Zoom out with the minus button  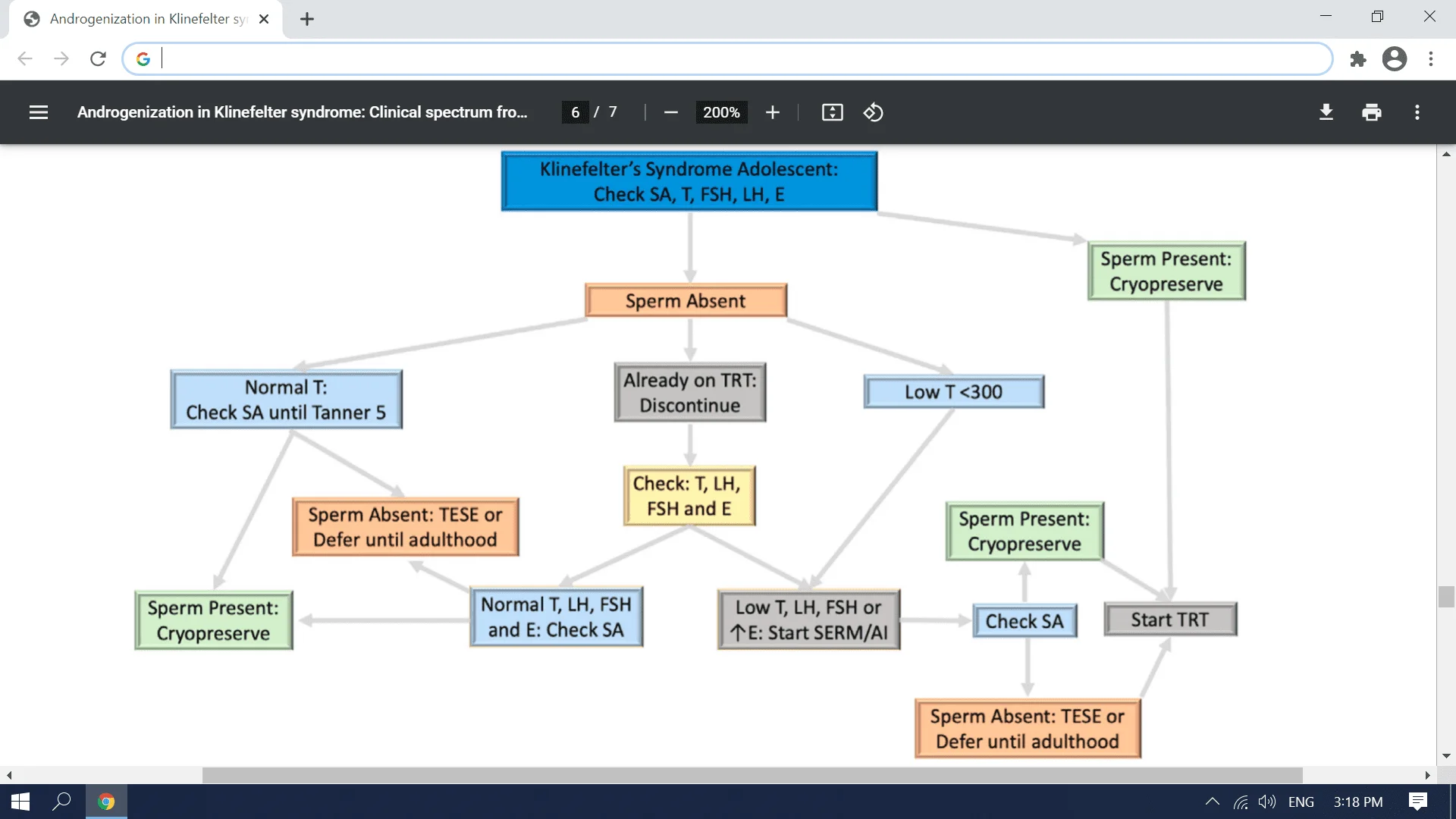click(x=670, y=112)
